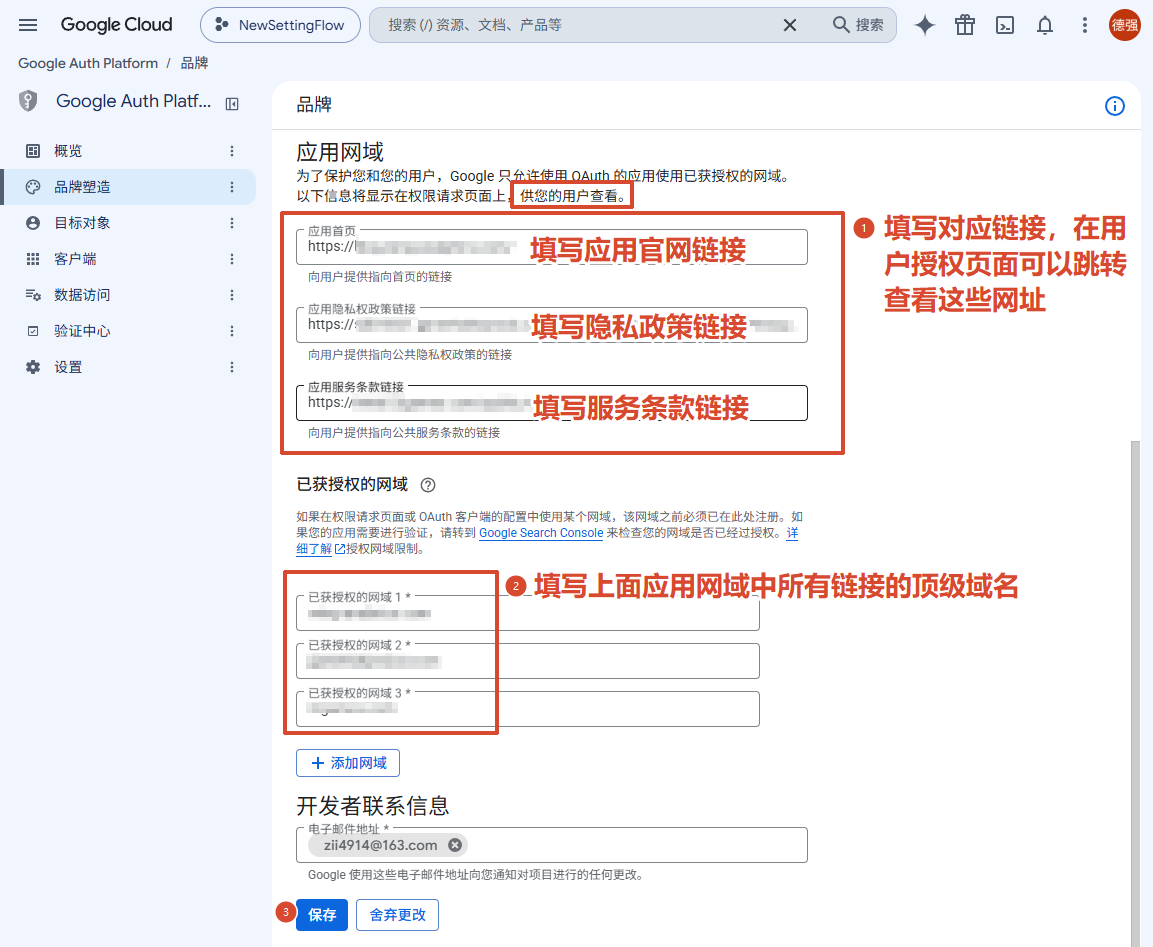Click the user account avatar
The width and height of the screenshot is (1153, 947).
(x=1124, y=25)
